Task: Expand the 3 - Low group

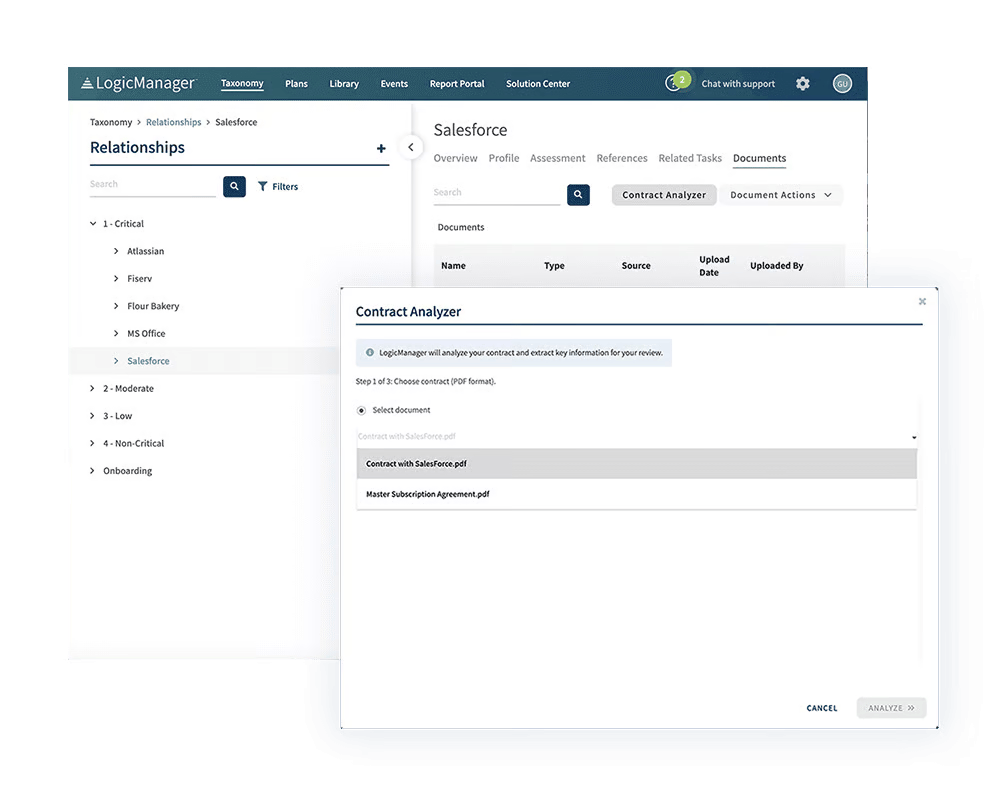Action: [x=92, y=415]
